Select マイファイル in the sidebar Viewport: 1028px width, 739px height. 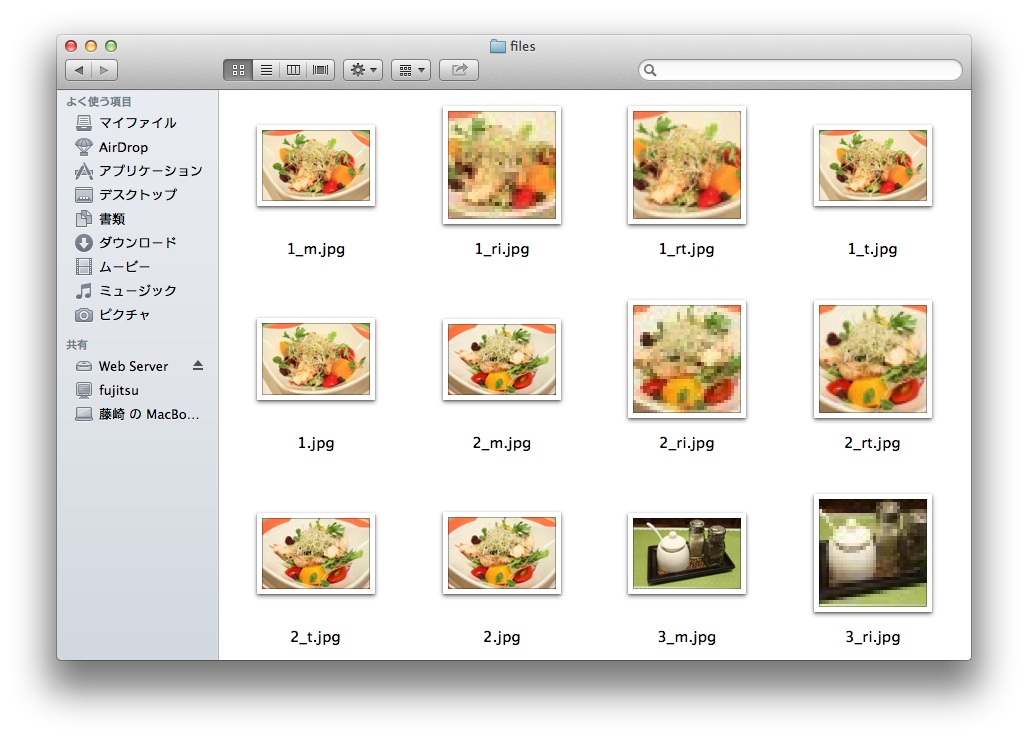coord(137,123)
